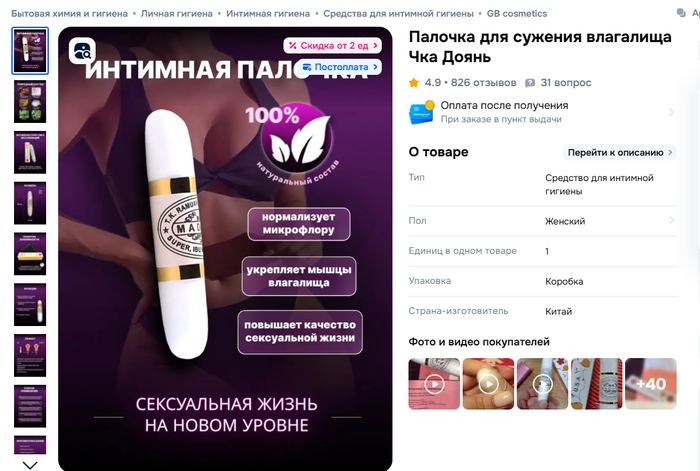Click the orange rating star icon
Screen dimensions: 700x471
click(414, 83)
